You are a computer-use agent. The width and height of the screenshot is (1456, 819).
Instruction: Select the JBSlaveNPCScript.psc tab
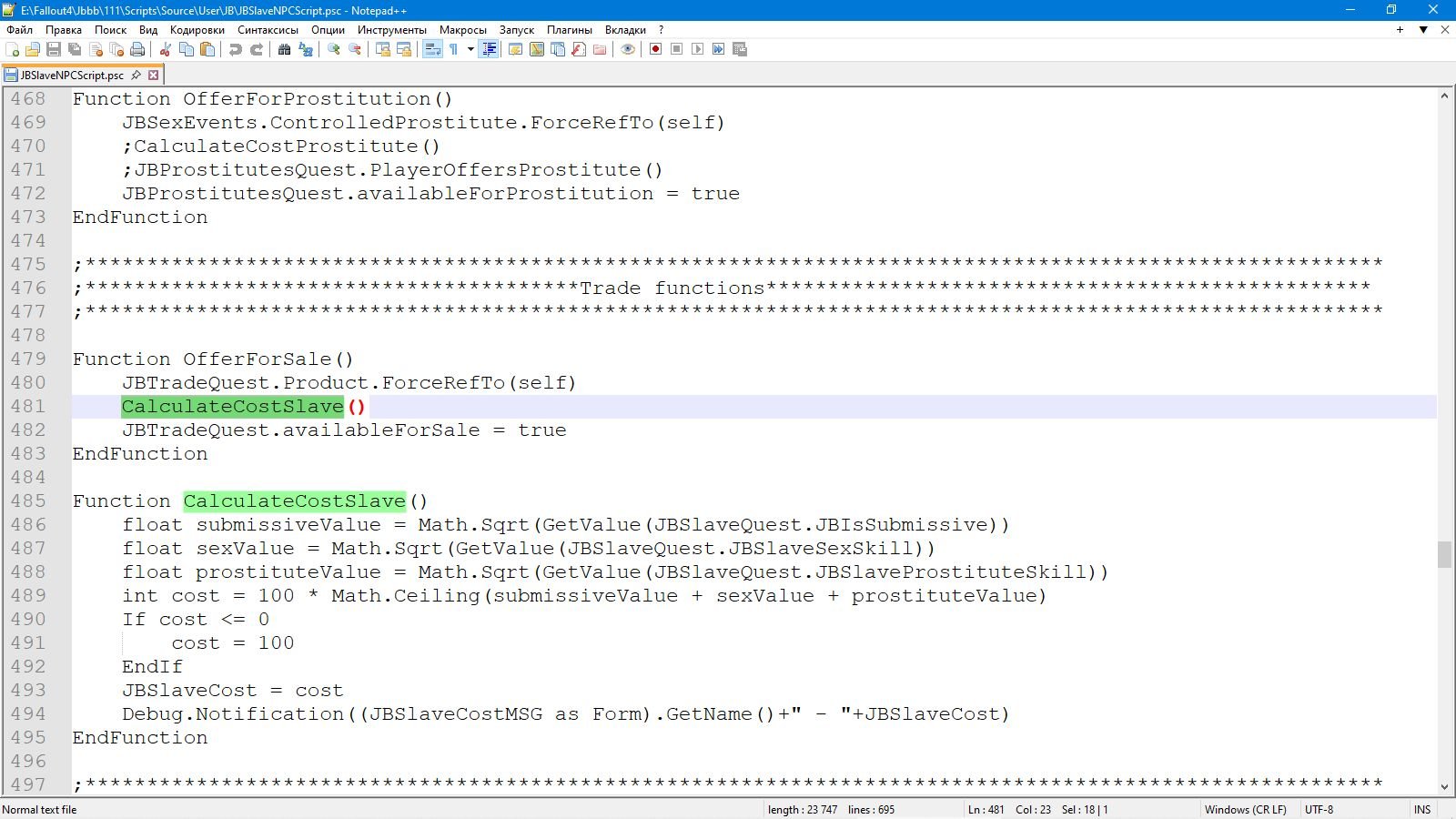coord(71,76)
